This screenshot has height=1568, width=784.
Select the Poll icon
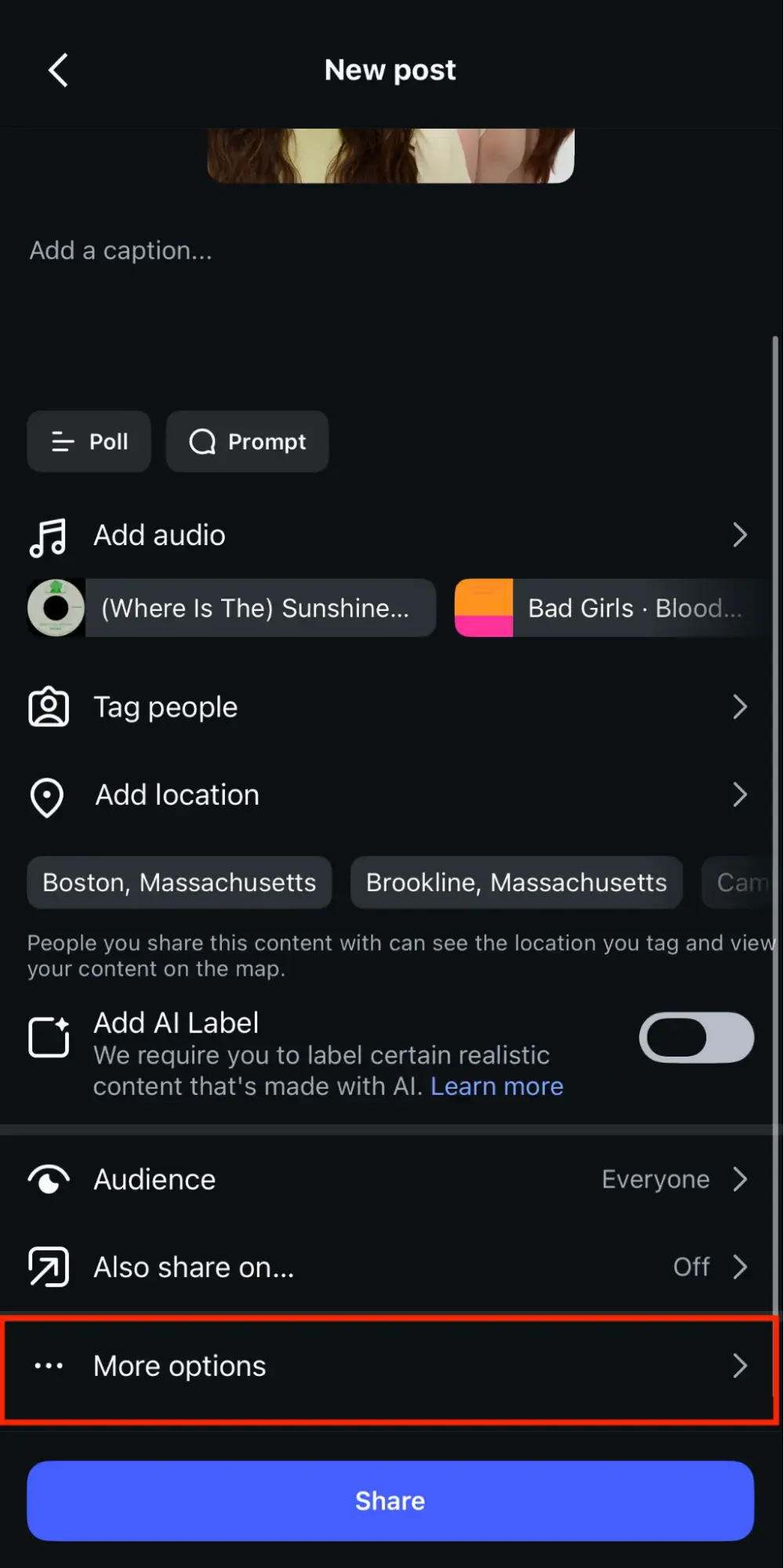(x=62, y=442)
